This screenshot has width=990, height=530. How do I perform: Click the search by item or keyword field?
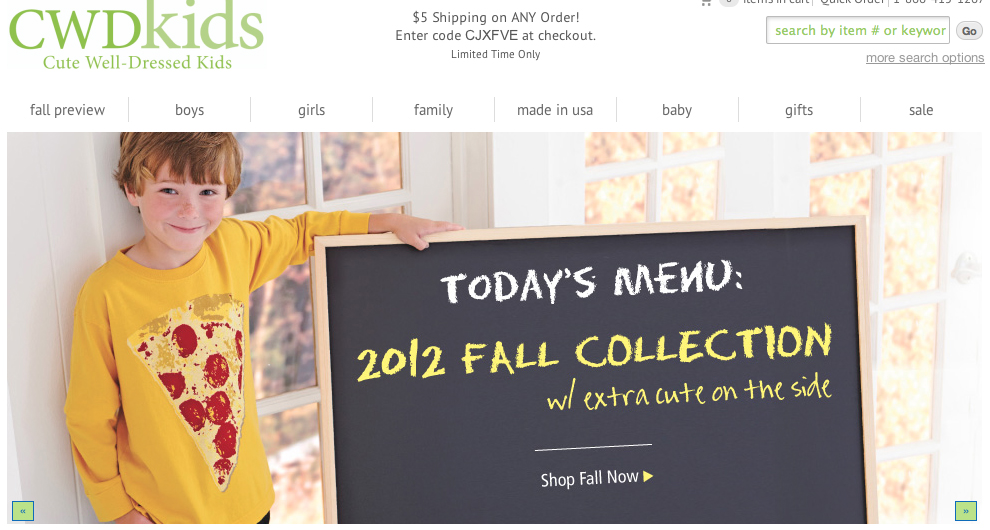858,30
